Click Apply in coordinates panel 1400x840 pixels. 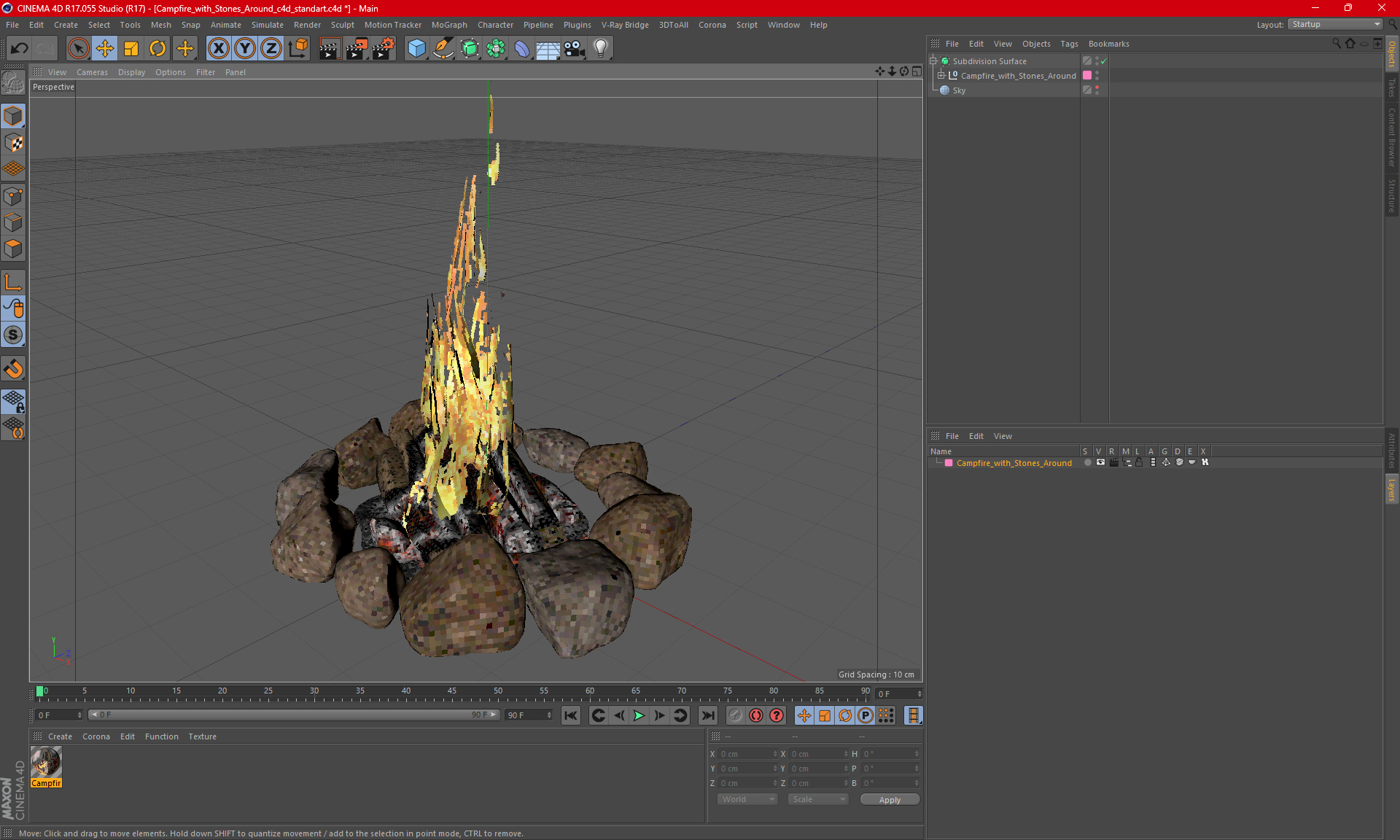[890, 800]
